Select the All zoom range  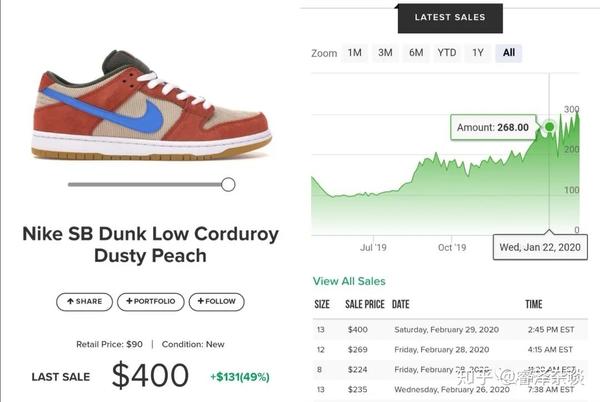[509, 53]
